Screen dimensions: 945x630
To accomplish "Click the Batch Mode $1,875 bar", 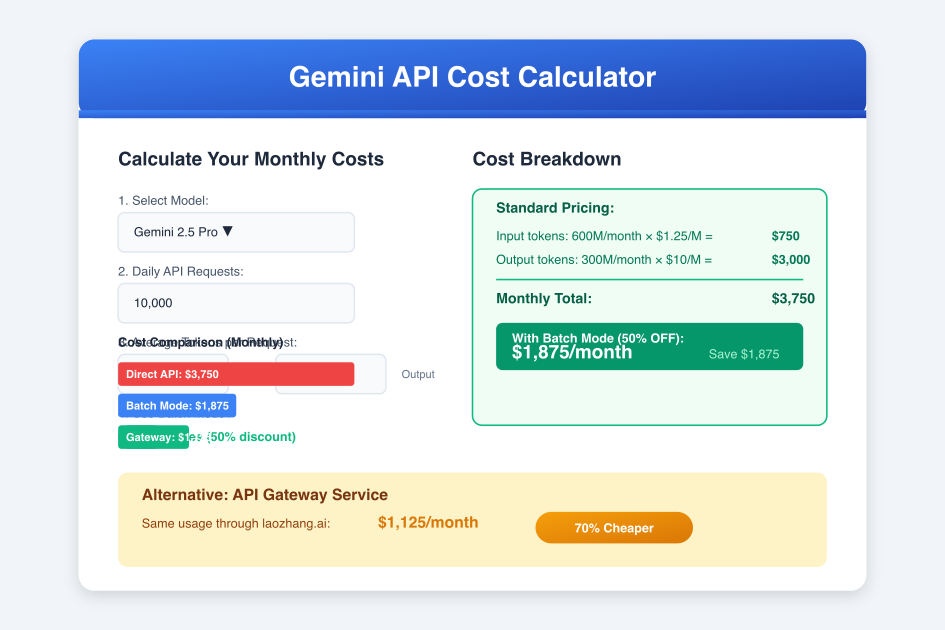I will coord(177,405).
